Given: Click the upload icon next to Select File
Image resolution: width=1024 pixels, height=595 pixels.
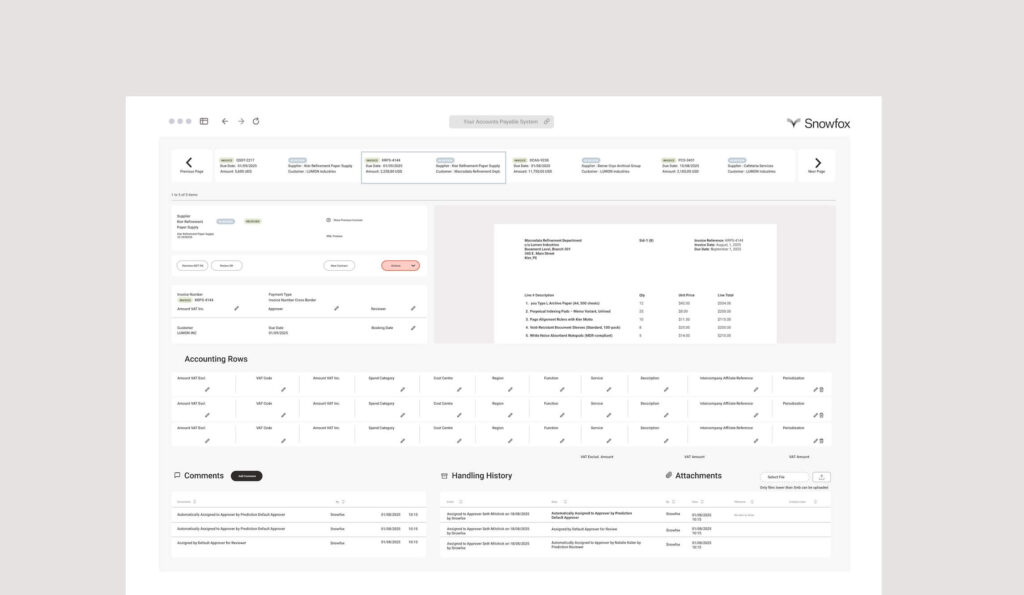Looking at the screenshot, I should click(x=821, y=477).
